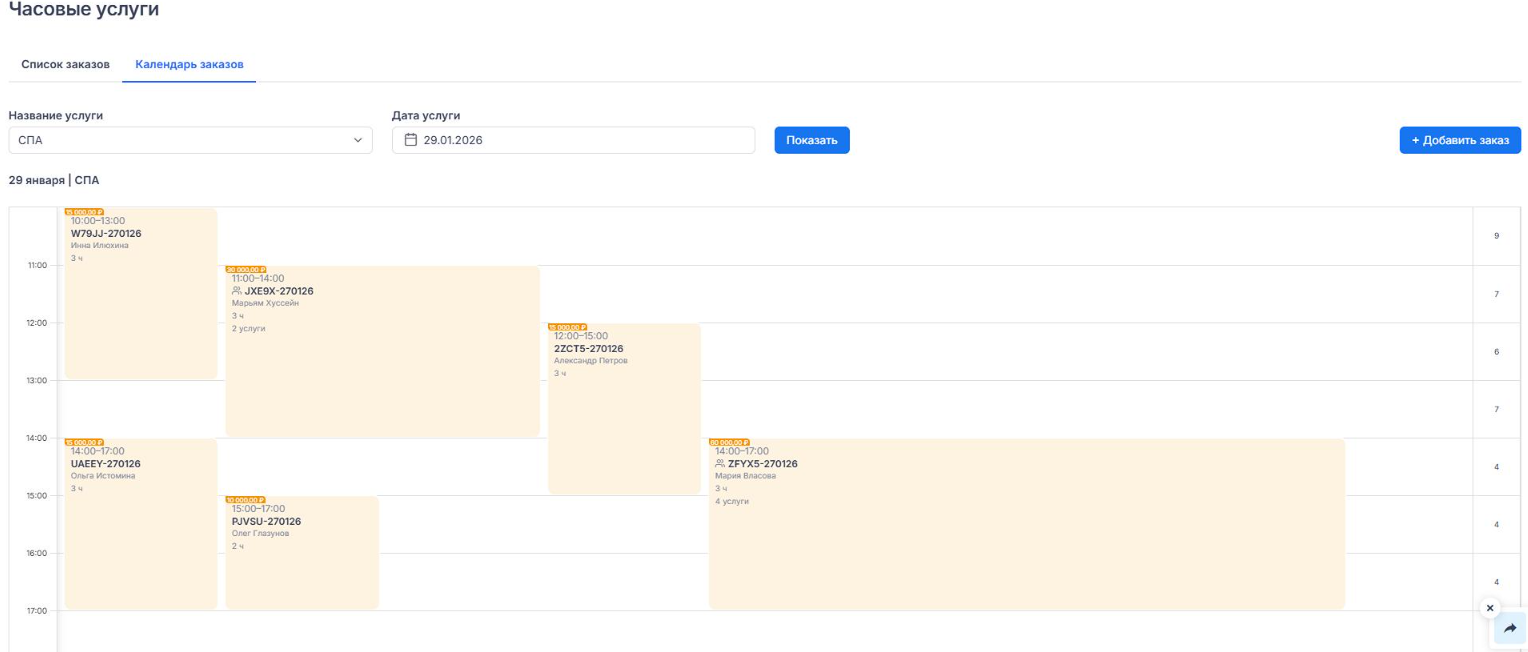This screenshot has width=1528, height=652.
Task: Focus the date field showing 29.01.2026
Action: pyautogui.click(x=580, y=140)
